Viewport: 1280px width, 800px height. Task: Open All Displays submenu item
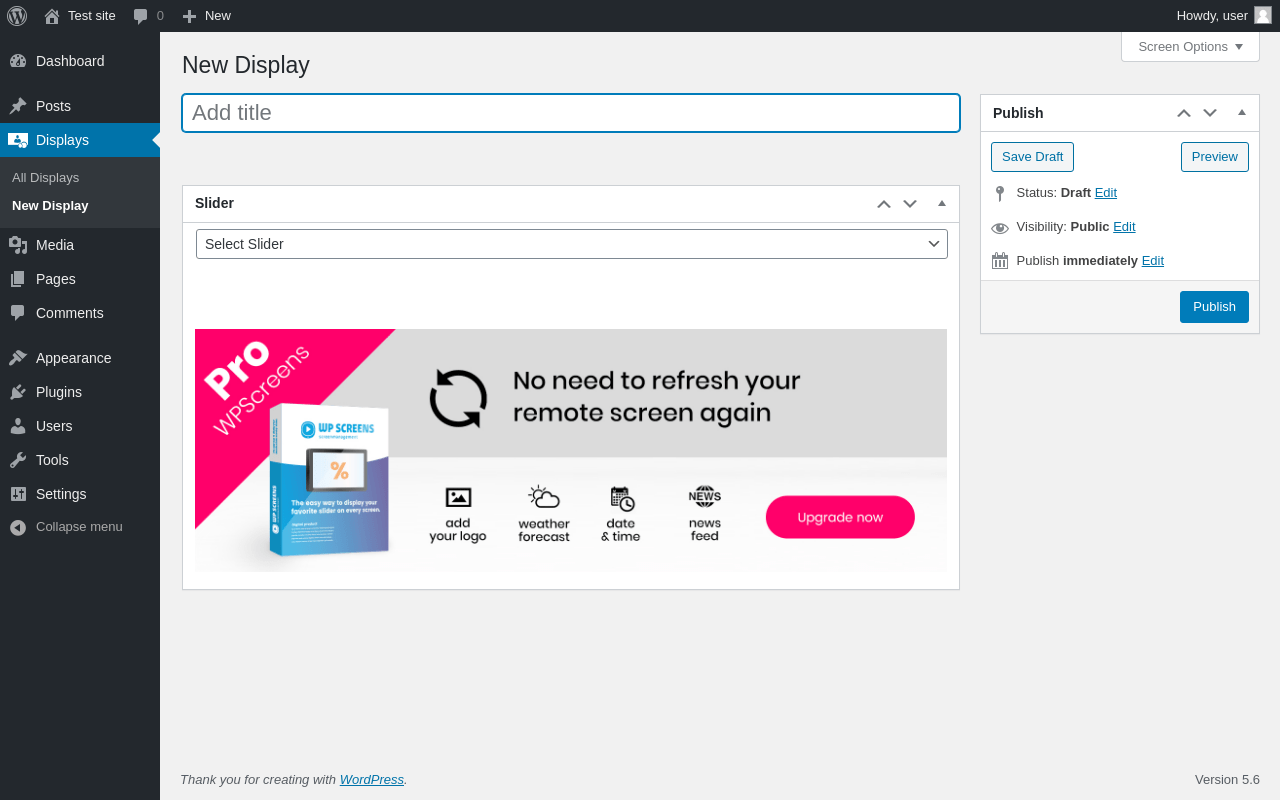(45, 177)
